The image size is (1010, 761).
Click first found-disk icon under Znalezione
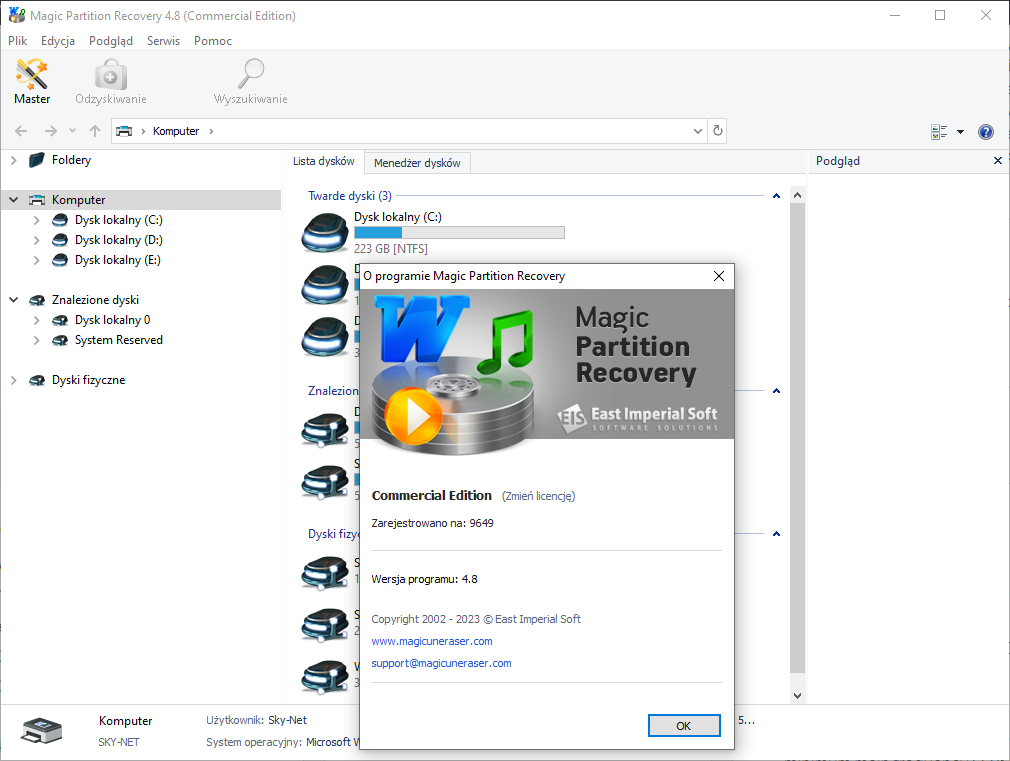(325, 430)
